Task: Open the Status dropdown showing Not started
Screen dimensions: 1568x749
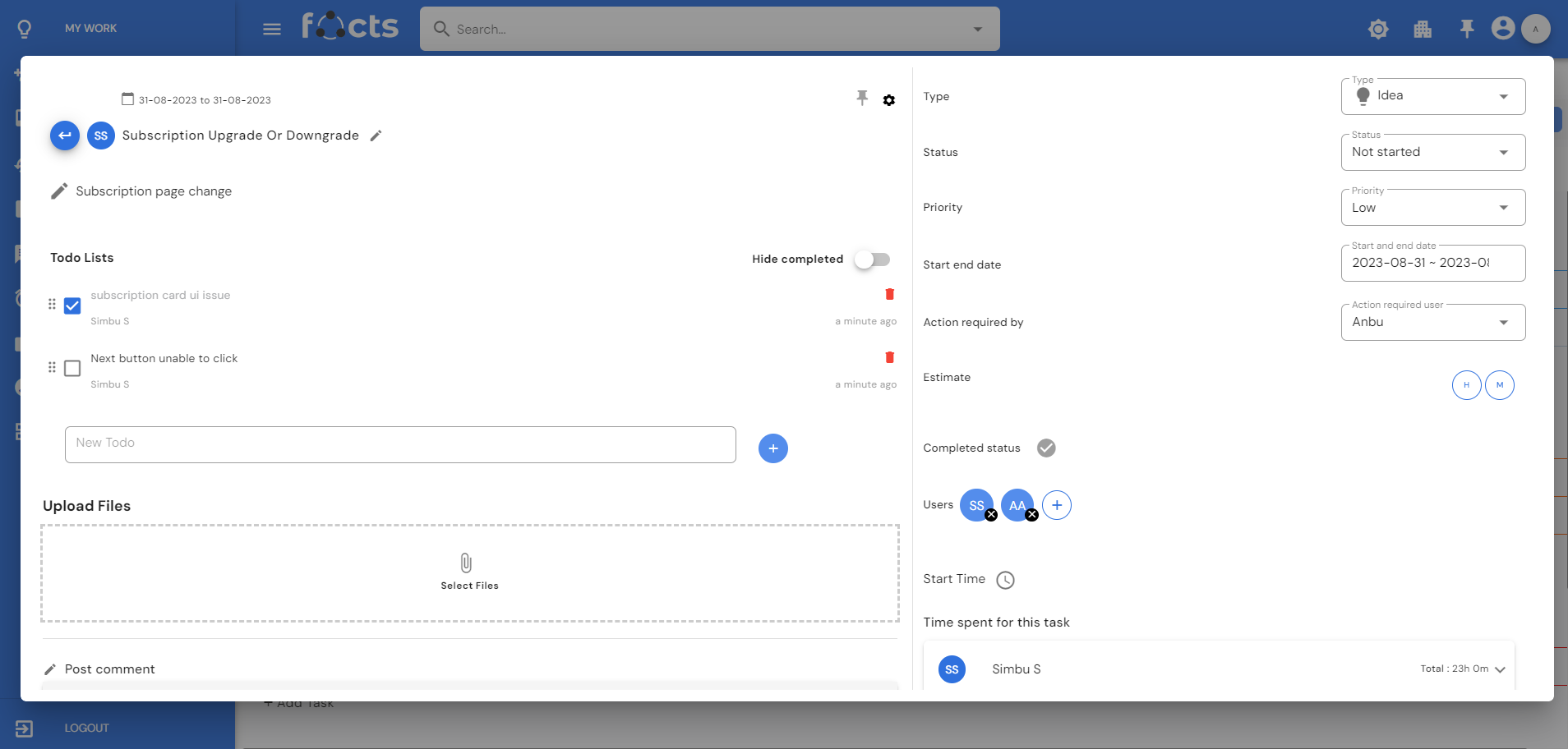Action: pyautogui.click(x=1432, y=153)
